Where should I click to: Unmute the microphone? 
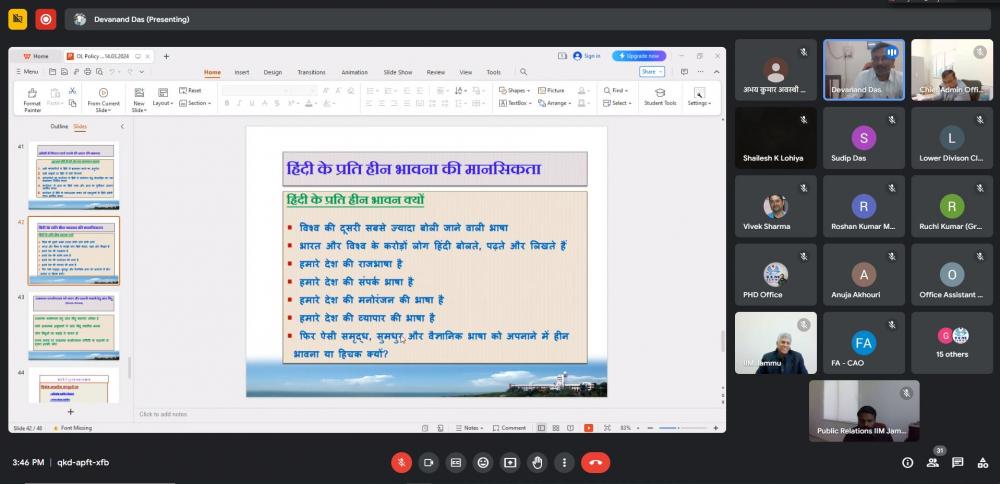(x=401, y=462)
